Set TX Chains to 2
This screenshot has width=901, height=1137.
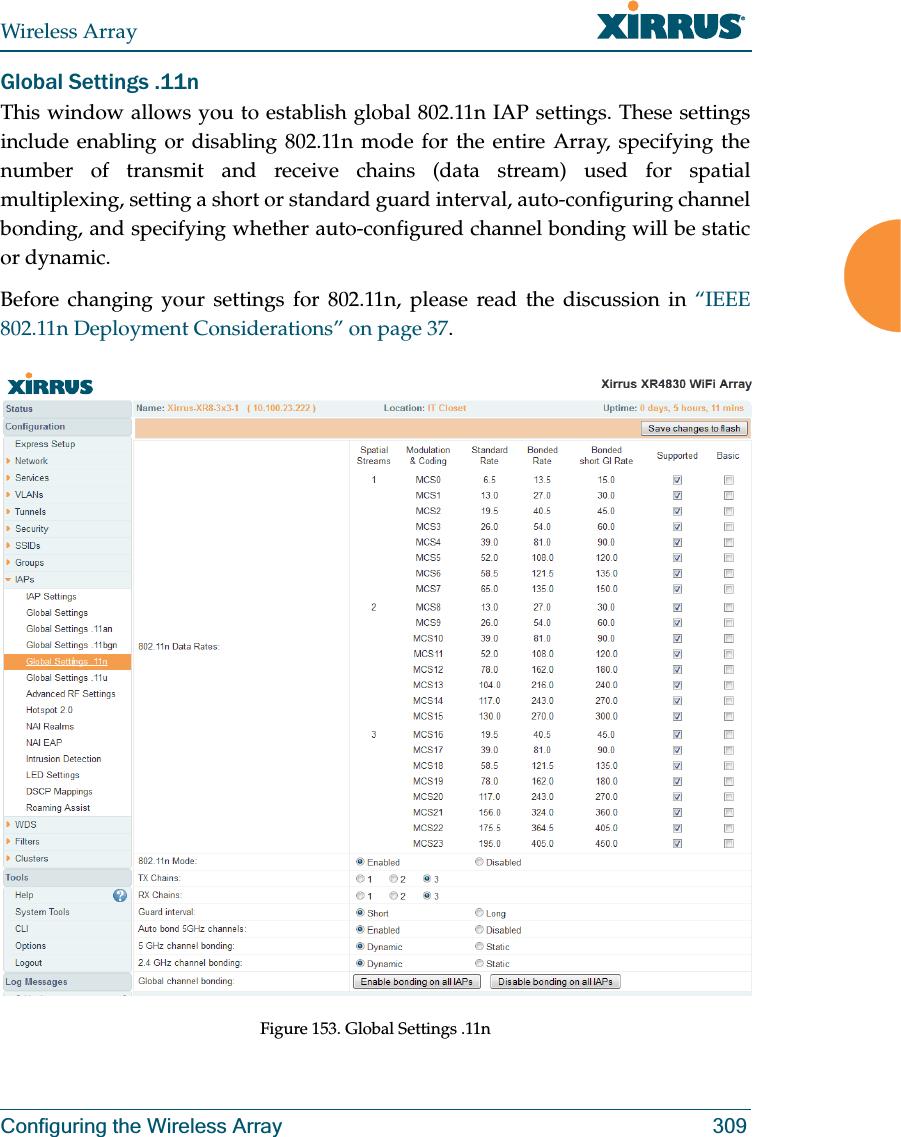(x=393, y=879)
